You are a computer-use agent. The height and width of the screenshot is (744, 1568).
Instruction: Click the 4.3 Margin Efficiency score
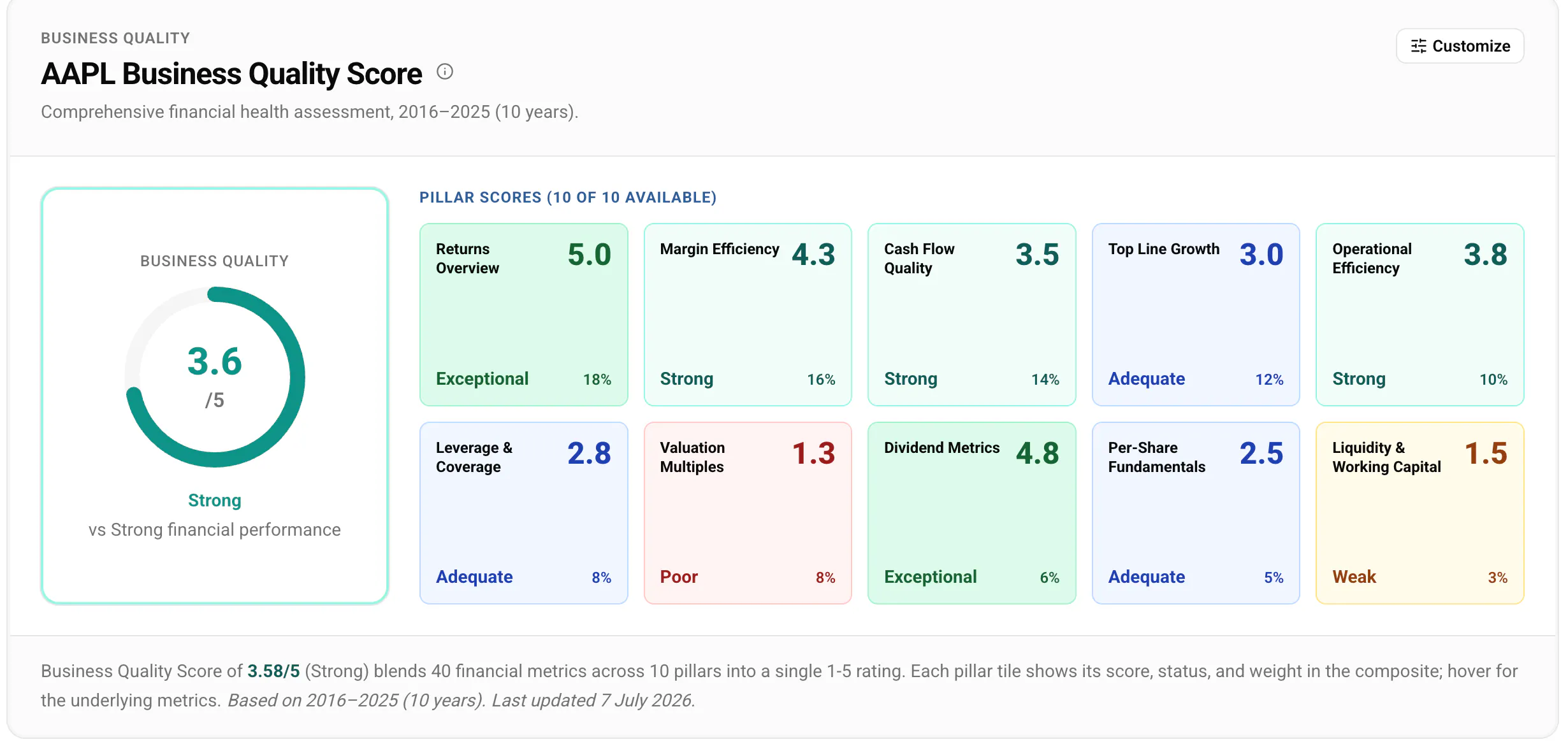coord(813,255)
